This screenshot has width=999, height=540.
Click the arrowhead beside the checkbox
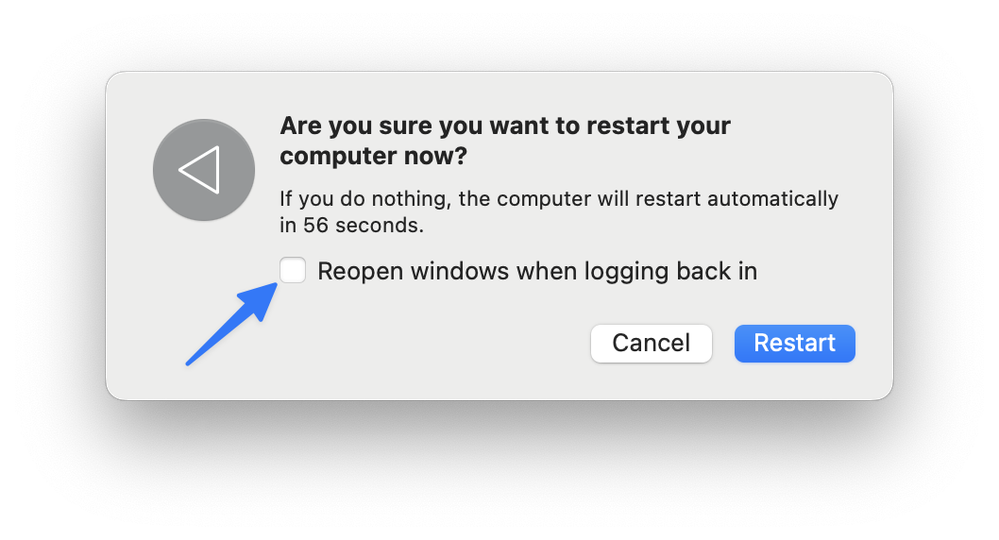260,301
